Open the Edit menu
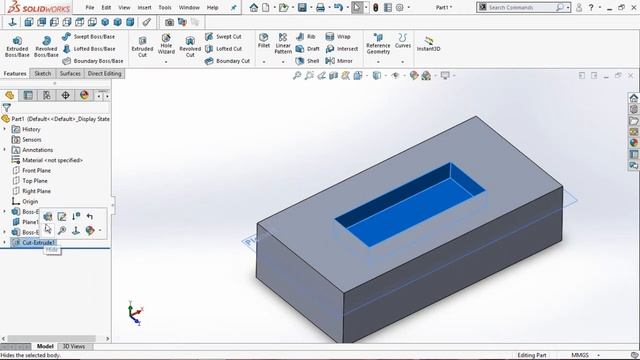The width and height of the screenshot is (640, 360). pos(106,7)
